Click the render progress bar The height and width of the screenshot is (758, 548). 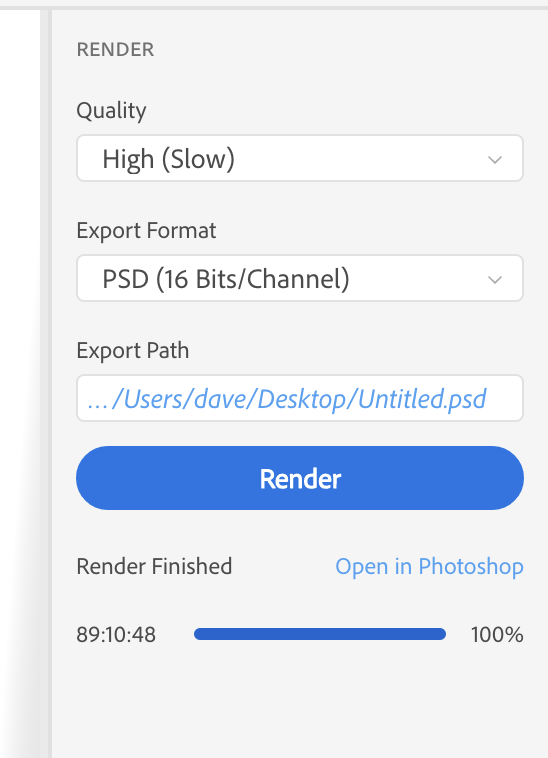pos(319,634)
